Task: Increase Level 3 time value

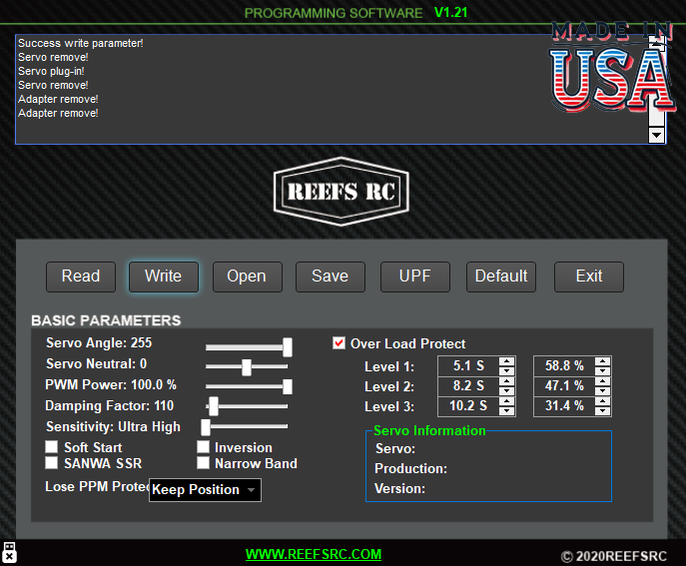Action: tap(507, 401)
